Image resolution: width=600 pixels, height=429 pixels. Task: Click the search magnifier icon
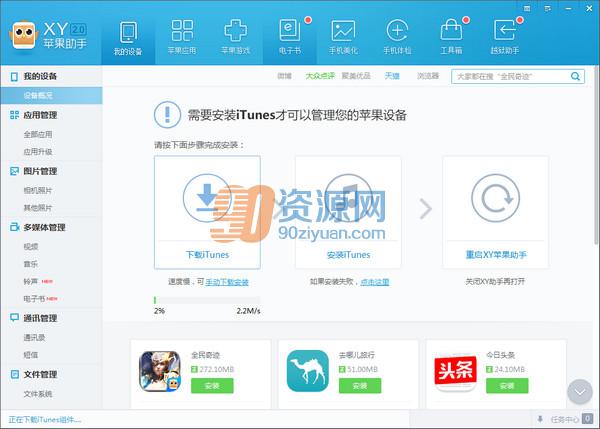click(575, 76)
